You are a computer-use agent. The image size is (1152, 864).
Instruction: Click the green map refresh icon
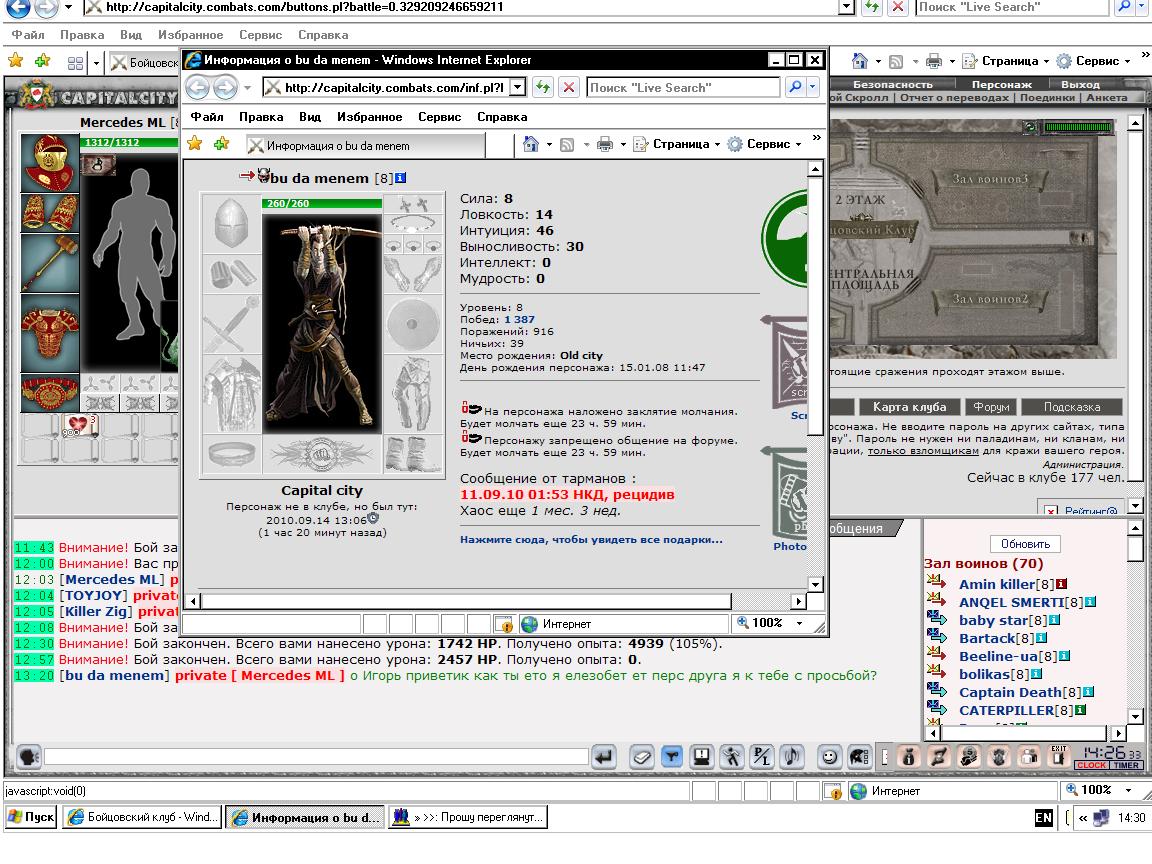click(1031, 127)
